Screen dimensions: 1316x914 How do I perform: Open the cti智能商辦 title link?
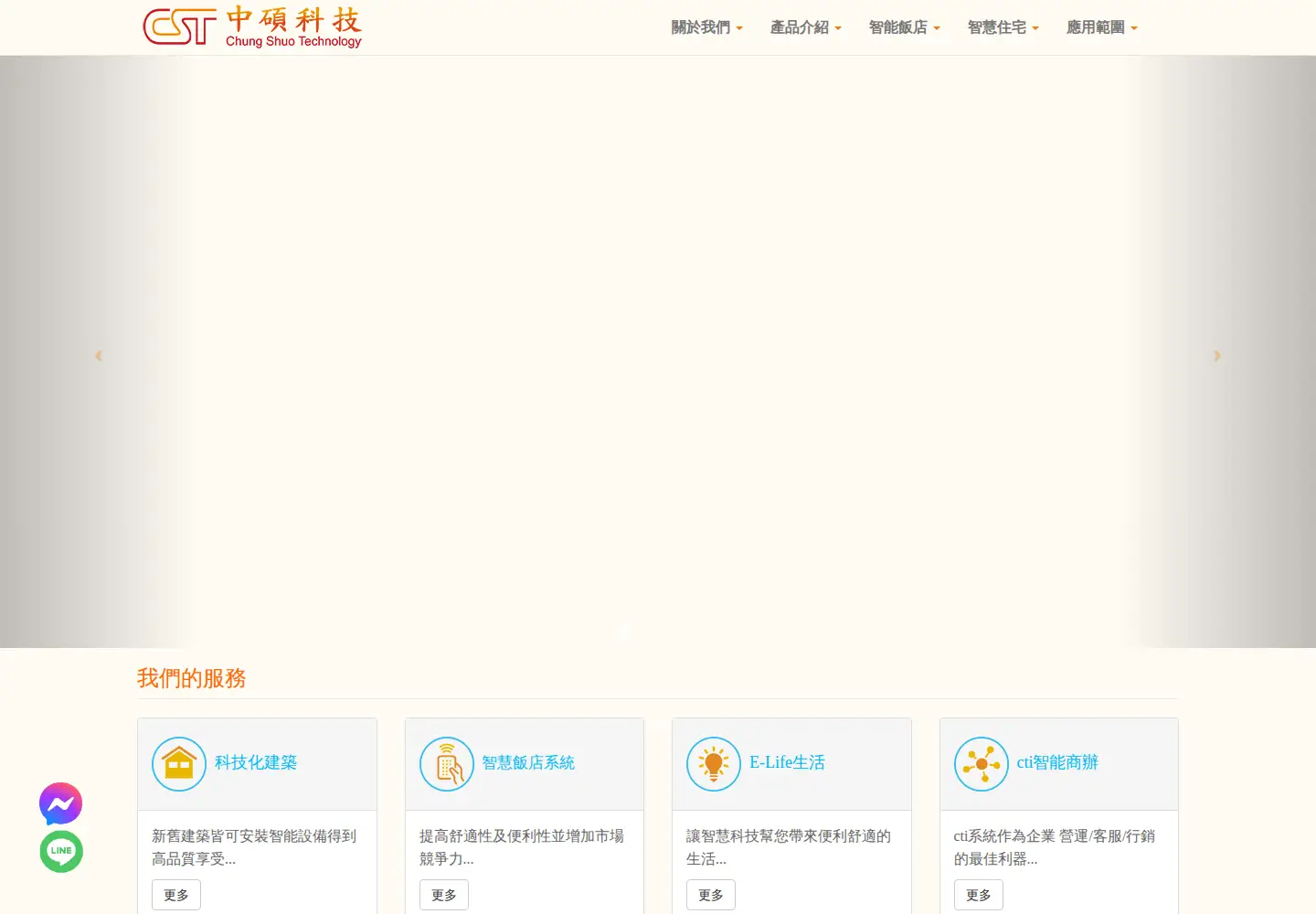[1057, 762]
